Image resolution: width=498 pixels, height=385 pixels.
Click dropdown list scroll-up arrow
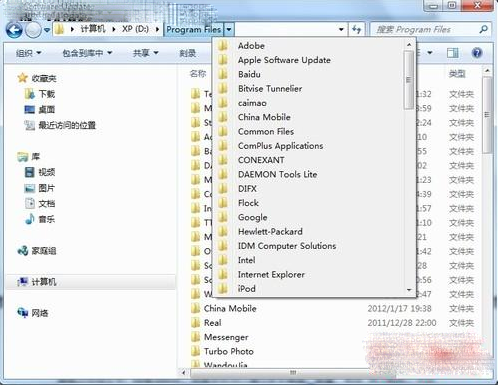(409, 44)
